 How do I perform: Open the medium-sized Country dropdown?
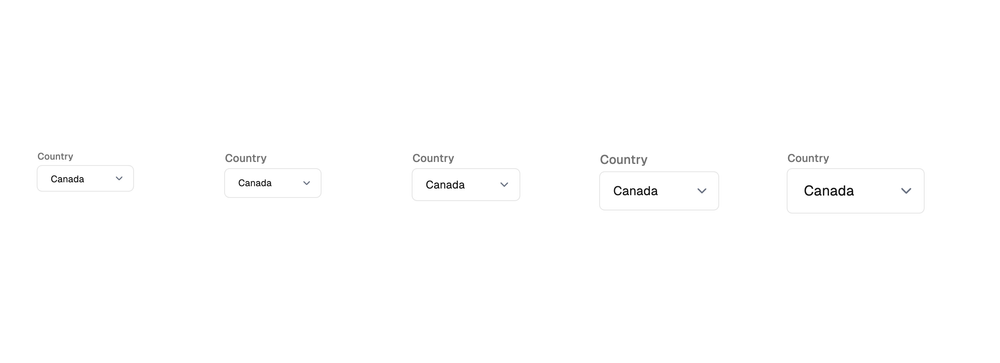click(x=466, y=185)
